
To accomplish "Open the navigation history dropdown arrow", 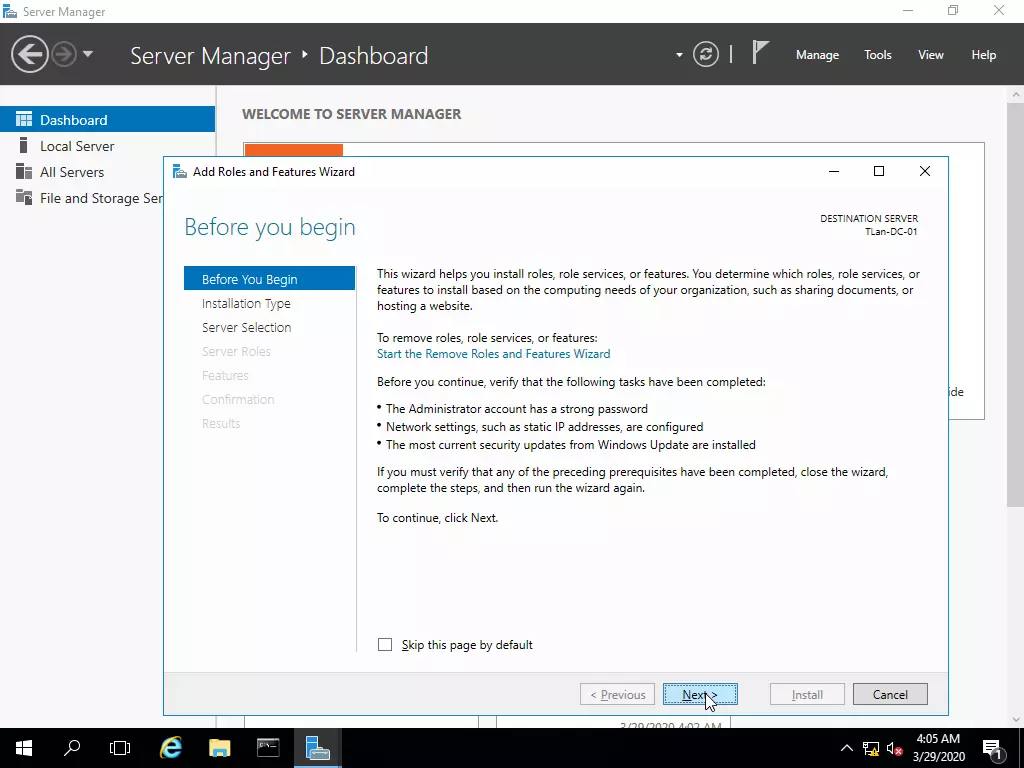I will click(x=88, y=54).
